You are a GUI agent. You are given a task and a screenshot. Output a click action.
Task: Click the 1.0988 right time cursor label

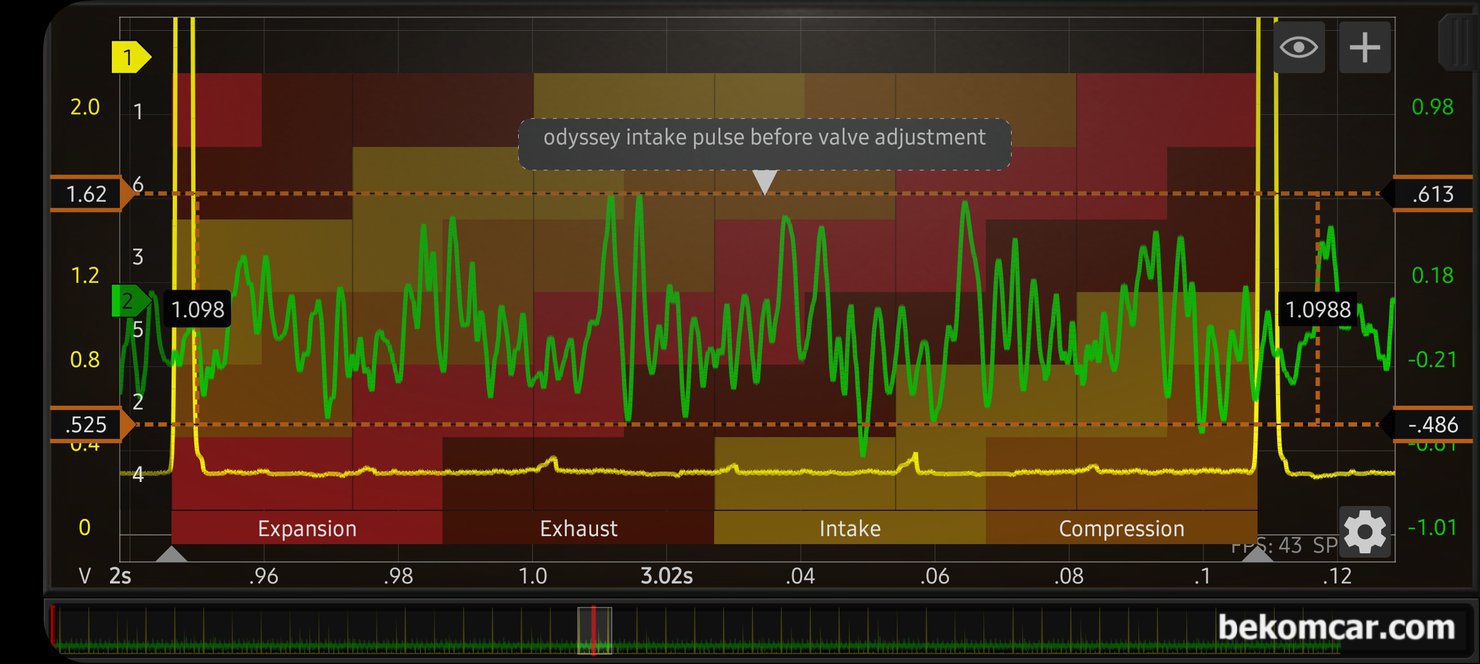click(x=1318, y=309)
